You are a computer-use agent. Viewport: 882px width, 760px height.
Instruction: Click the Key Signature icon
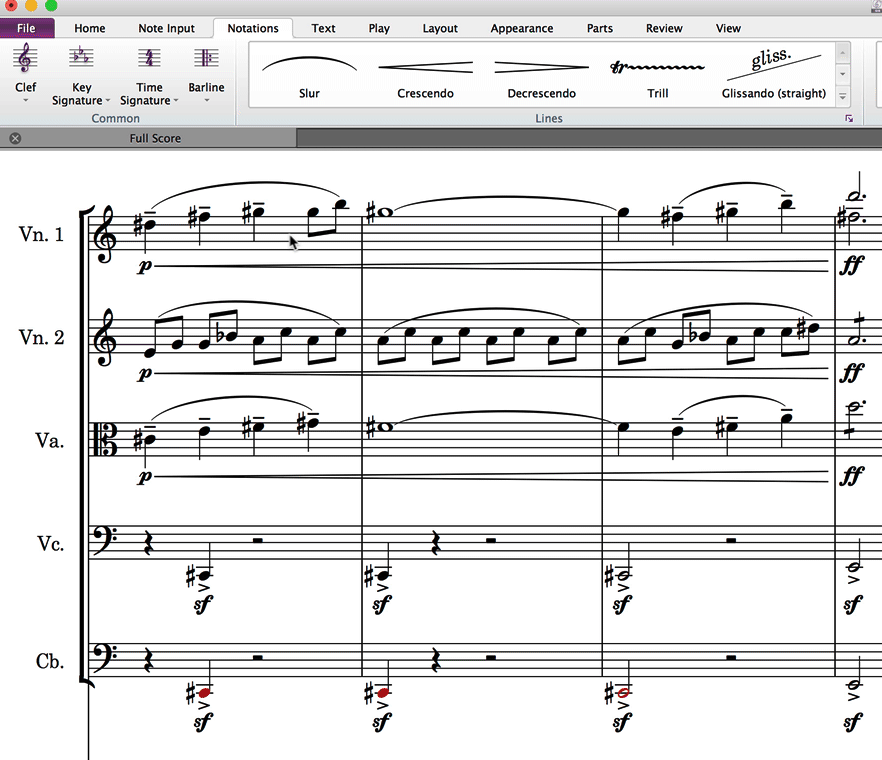tap(81, 59)
